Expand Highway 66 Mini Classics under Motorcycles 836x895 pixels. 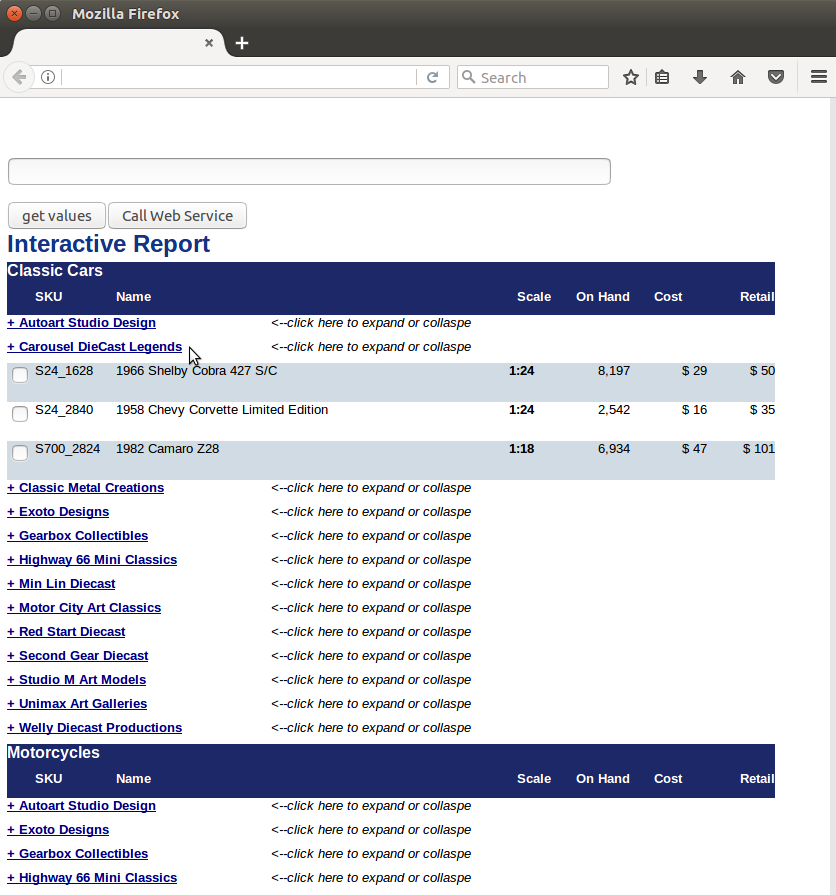(92, 877)
